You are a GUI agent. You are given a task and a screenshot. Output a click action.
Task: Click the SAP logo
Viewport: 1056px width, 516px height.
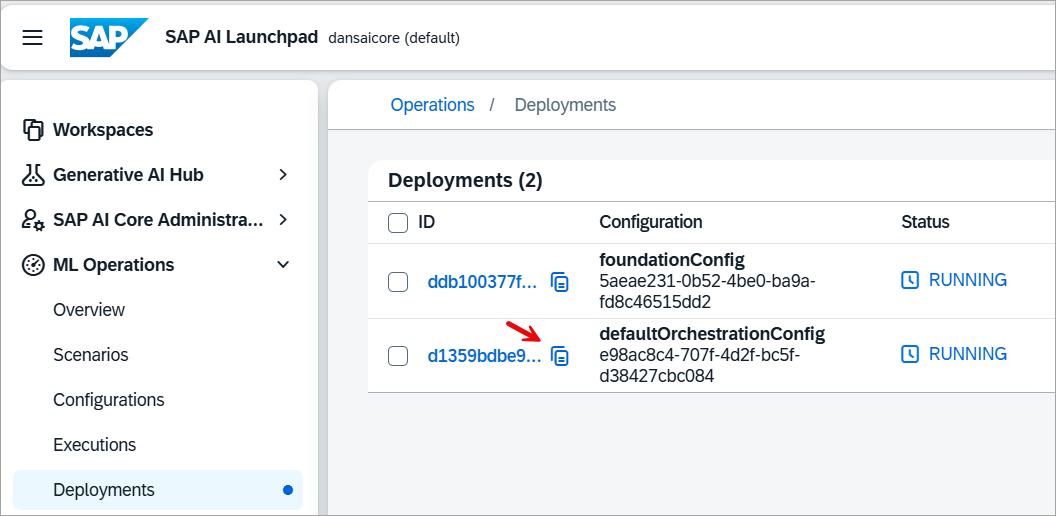coord(108,38)
